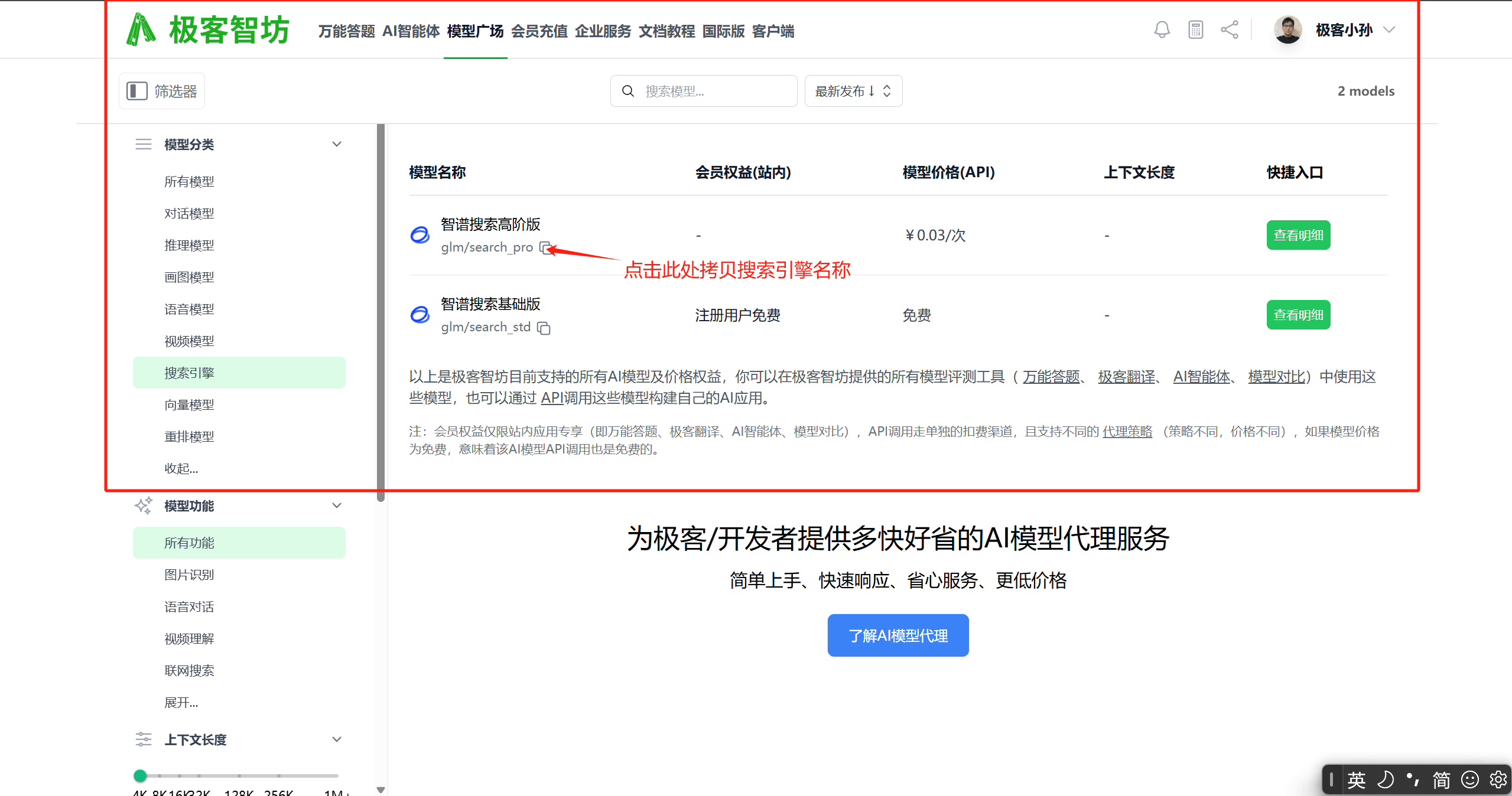Screen dimensions: 1512x796
Task: Click 查看明细 for 智谱搜索基础版
Action: 1298,315
